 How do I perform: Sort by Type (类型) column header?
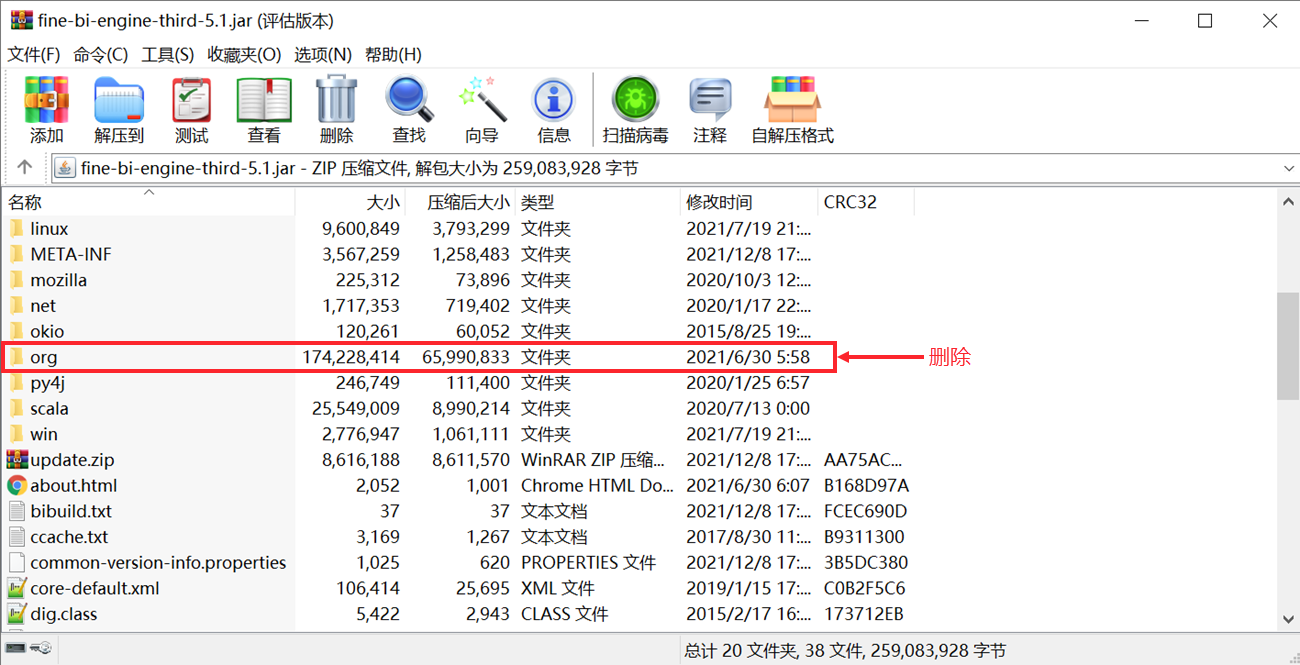click(x=598, y=202)
